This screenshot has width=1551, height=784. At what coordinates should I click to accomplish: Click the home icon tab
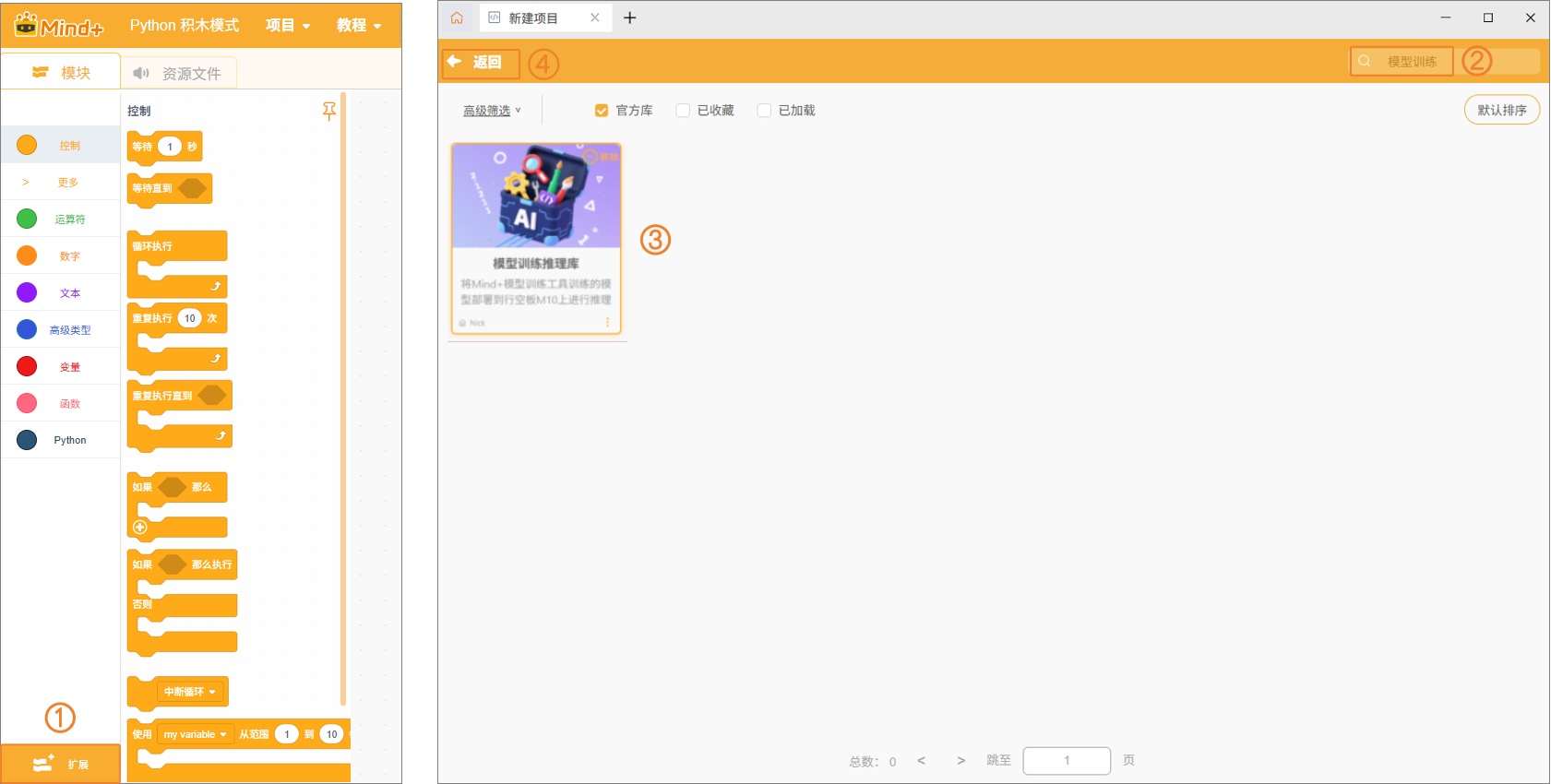(457, 18)
